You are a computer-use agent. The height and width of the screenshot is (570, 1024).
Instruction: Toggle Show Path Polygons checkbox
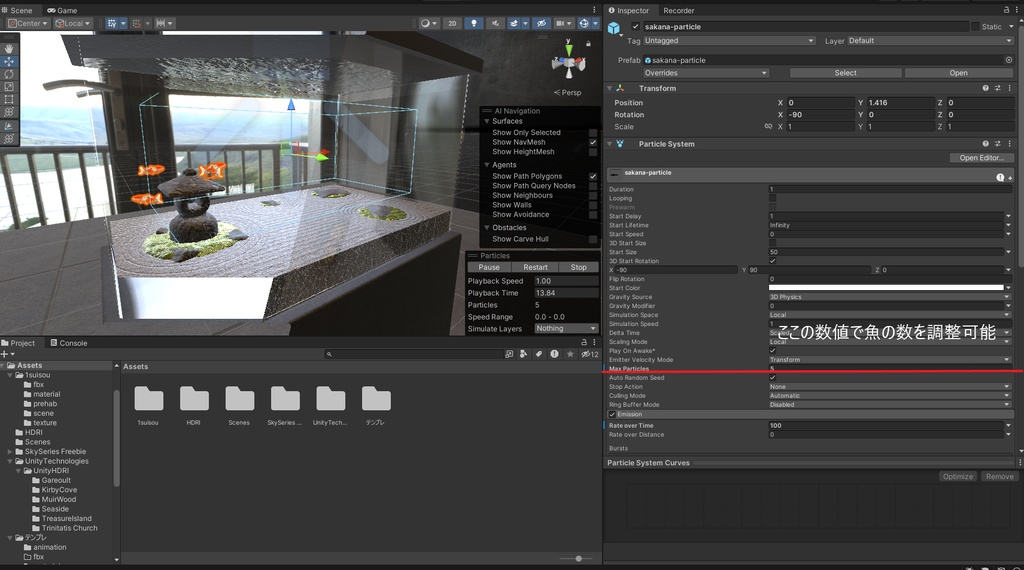[593, 176]
